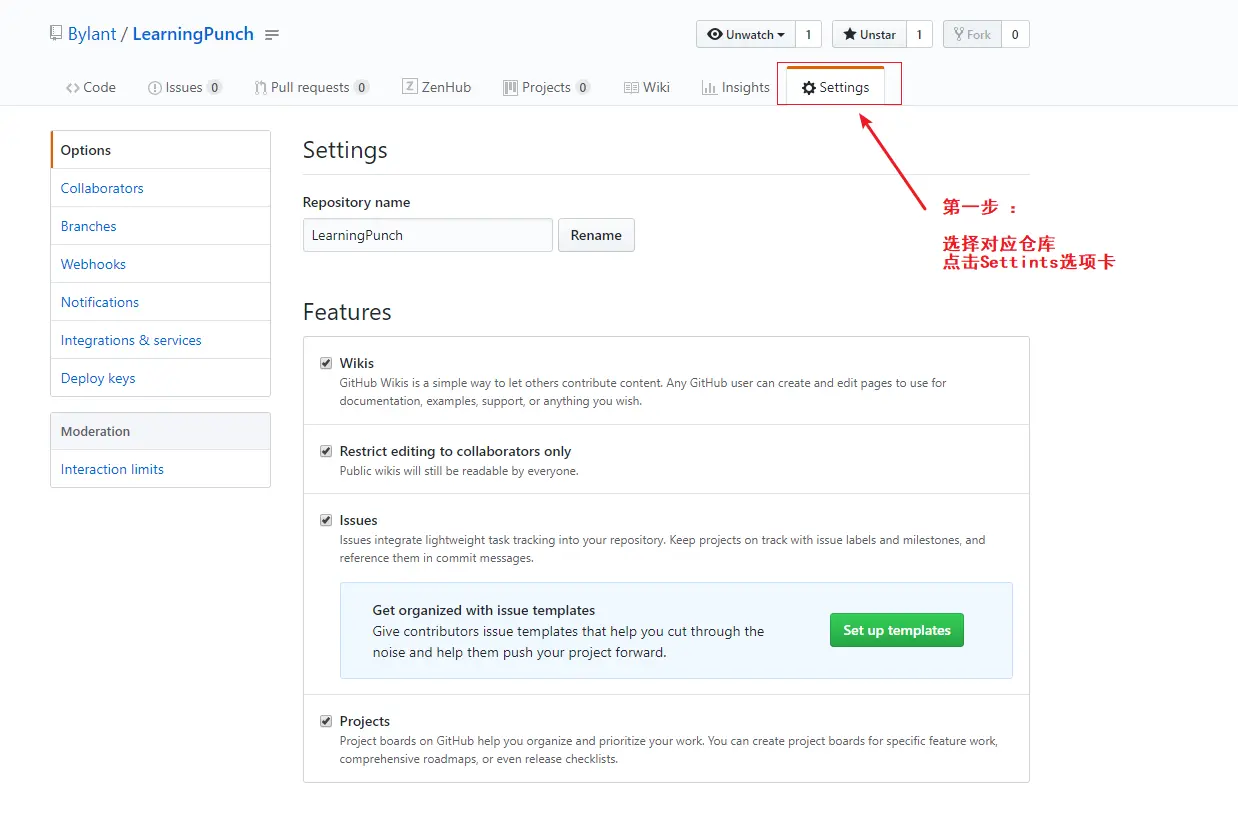Open the Bylant user profile link
1238x831 pixels.
click(x=92, y=34)
